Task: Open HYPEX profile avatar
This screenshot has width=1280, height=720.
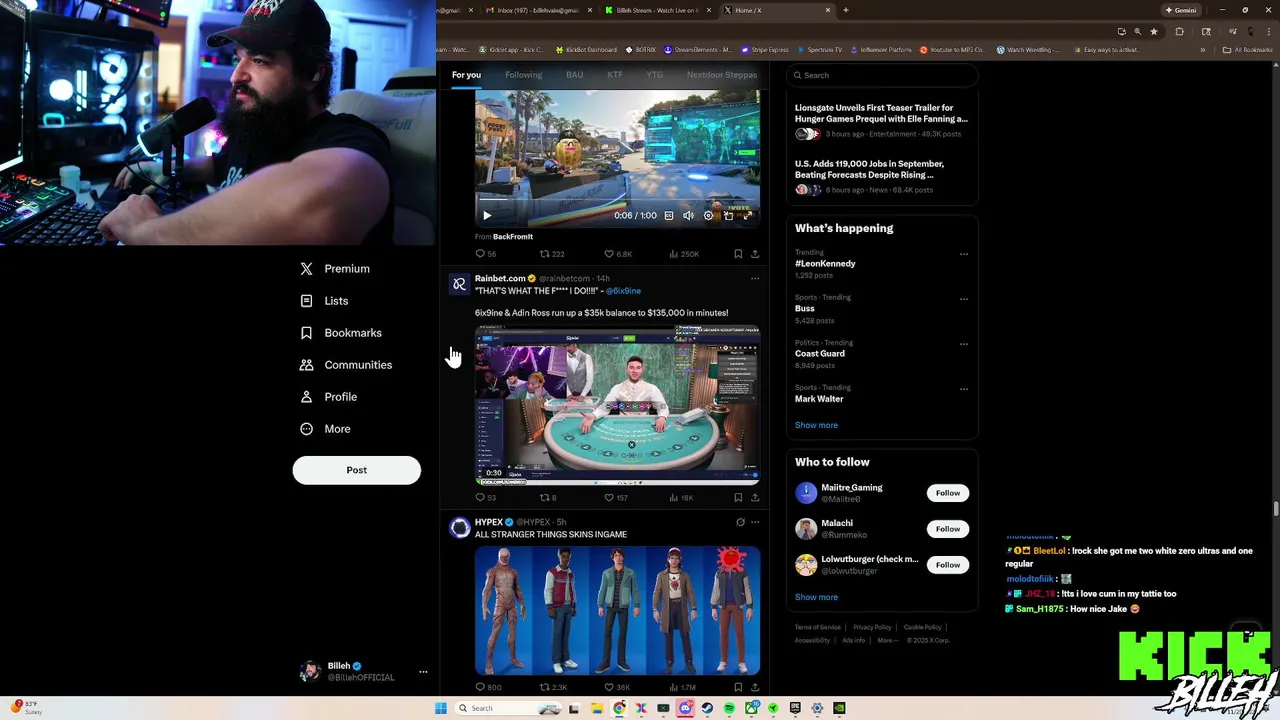Action: pyautogui.click(x=459, y=528)
